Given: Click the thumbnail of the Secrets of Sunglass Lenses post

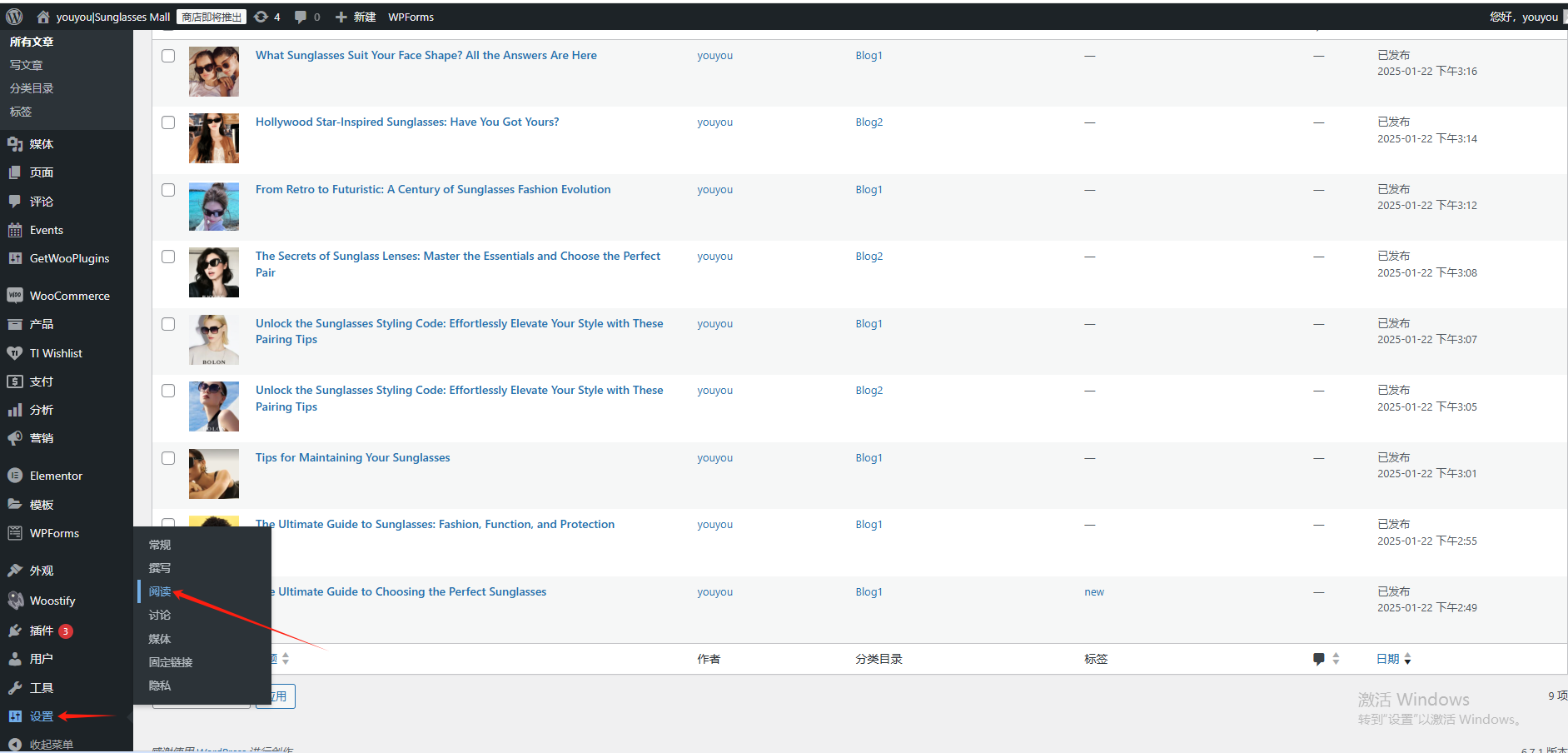Looking at the screenshot, I should point(214,272).
